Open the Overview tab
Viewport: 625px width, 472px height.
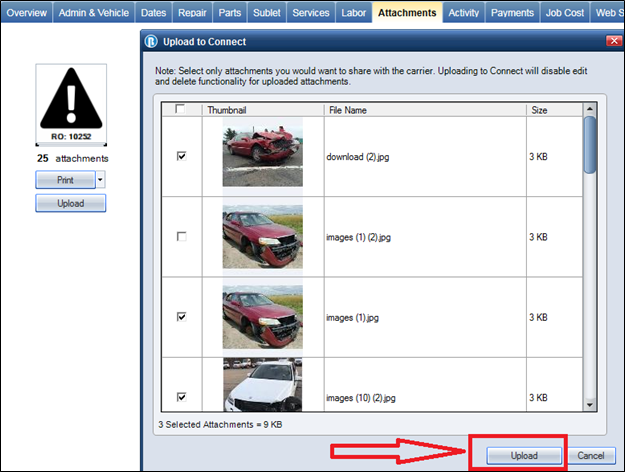point(27,13)
